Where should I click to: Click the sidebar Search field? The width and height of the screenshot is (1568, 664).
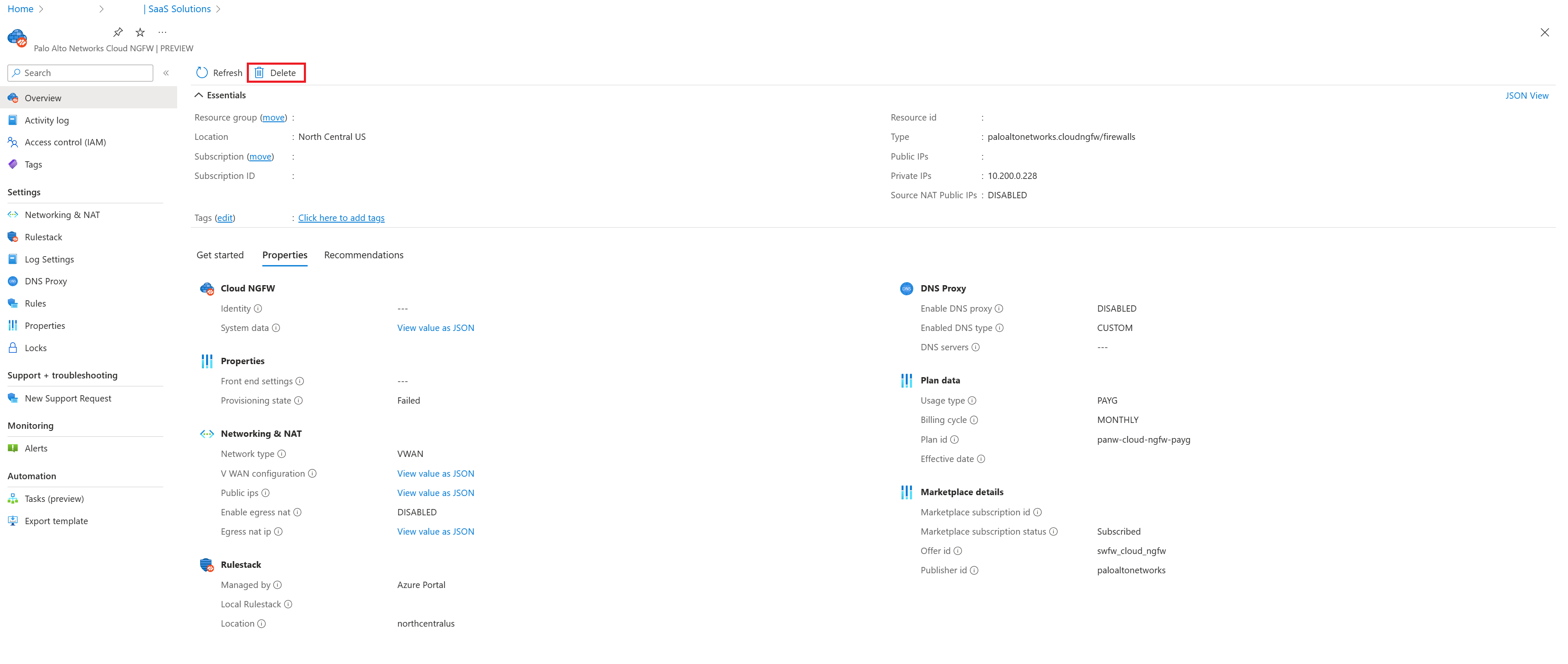(x=85, y=73)
